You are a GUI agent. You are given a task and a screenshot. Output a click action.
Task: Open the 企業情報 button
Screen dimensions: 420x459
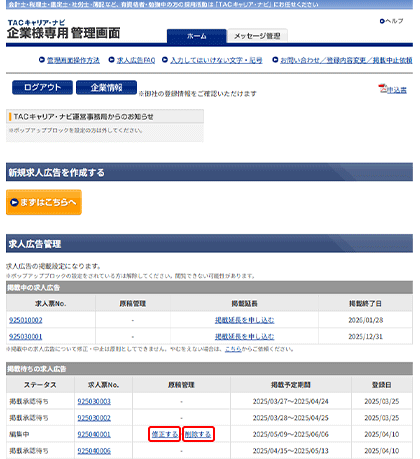[x=106, y=87]
